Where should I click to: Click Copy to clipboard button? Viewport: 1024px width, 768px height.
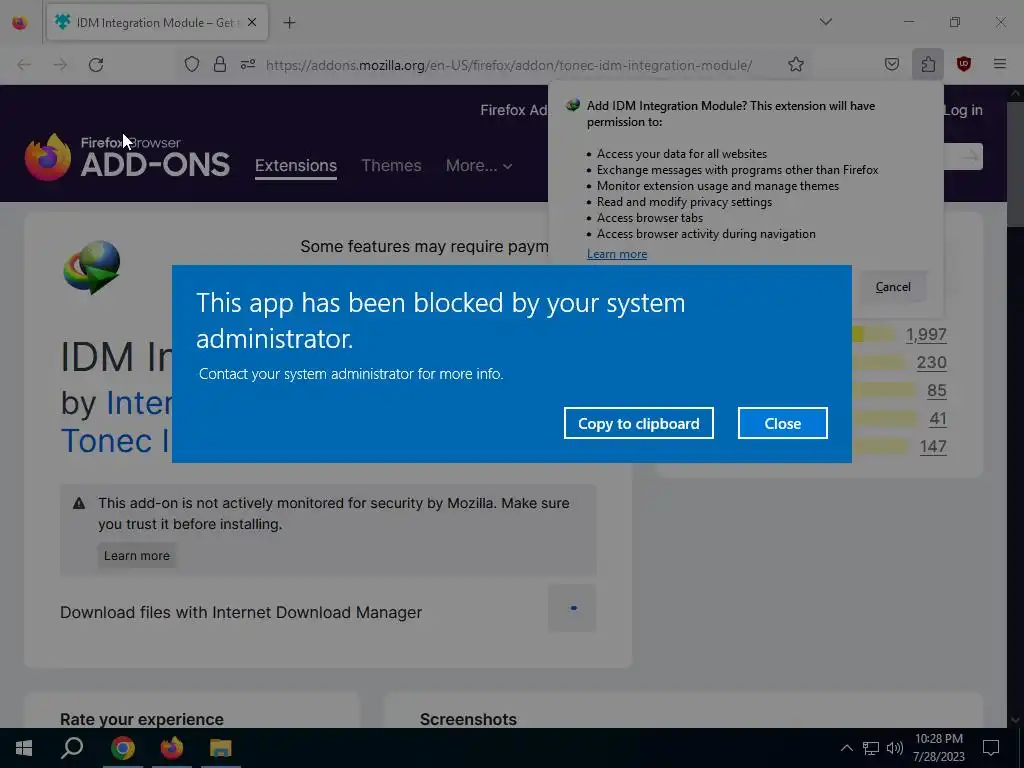pyautogui.click(x=638, y=423)
